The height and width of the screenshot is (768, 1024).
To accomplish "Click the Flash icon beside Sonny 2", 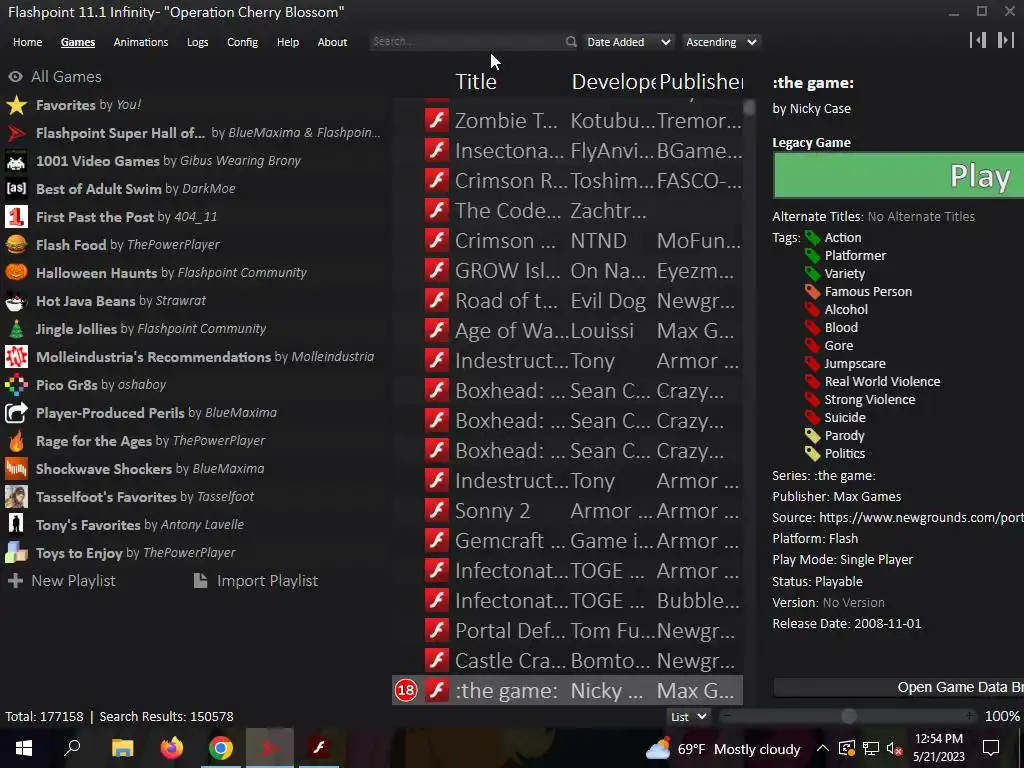I will (437, 511).
